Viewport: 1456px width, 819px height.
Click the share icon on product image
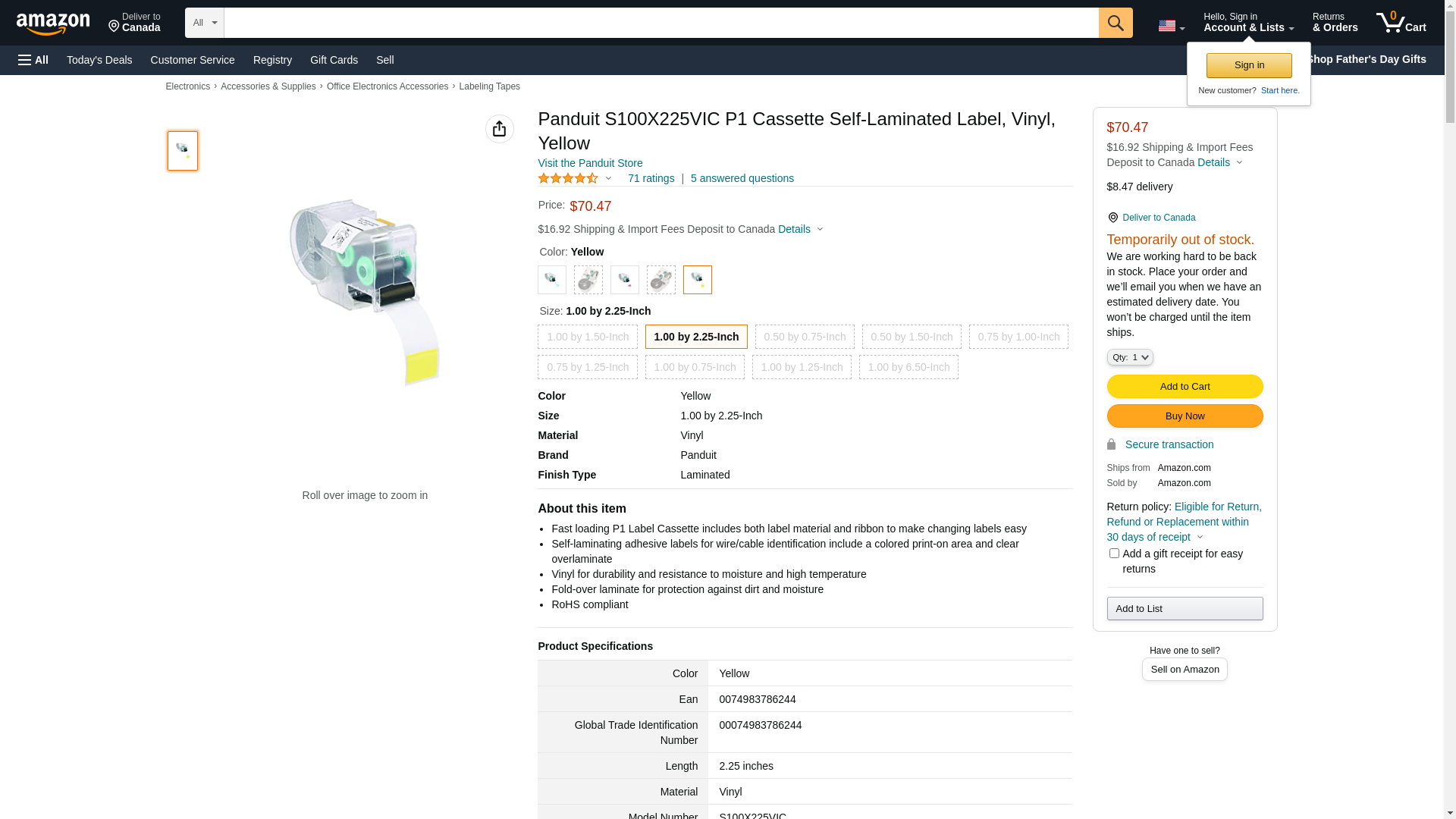pyautogui.click(x=499, y=129)
